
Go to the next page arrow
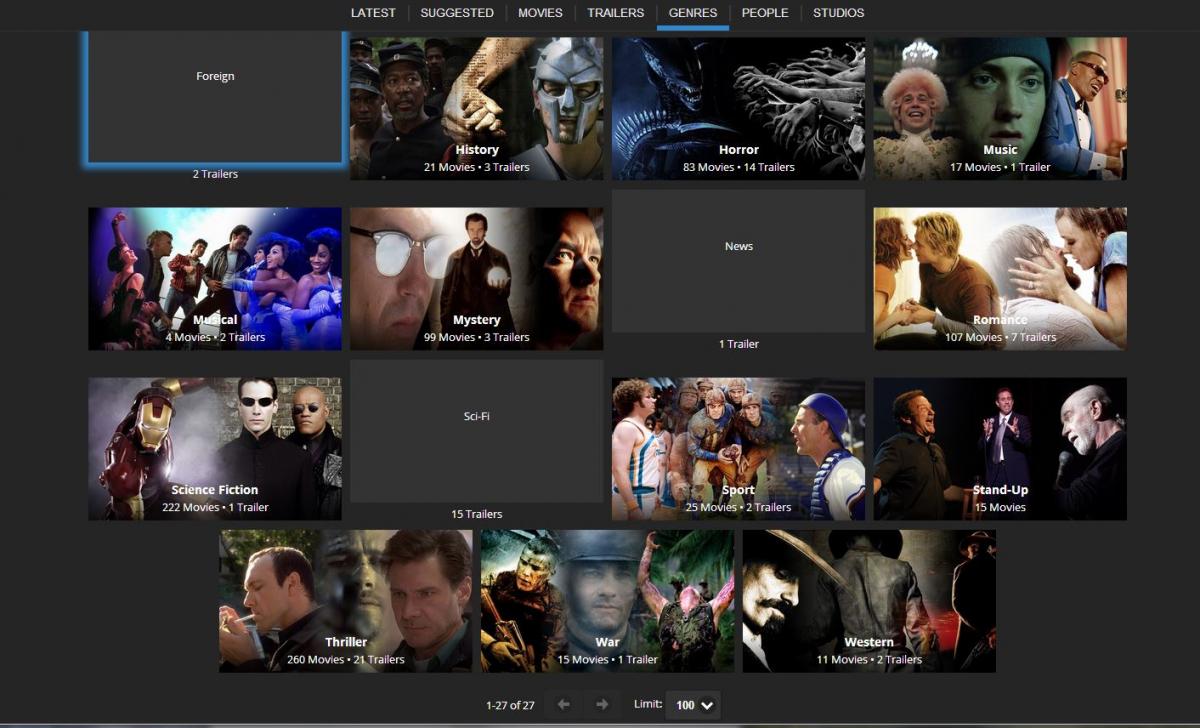coord(602,705)
